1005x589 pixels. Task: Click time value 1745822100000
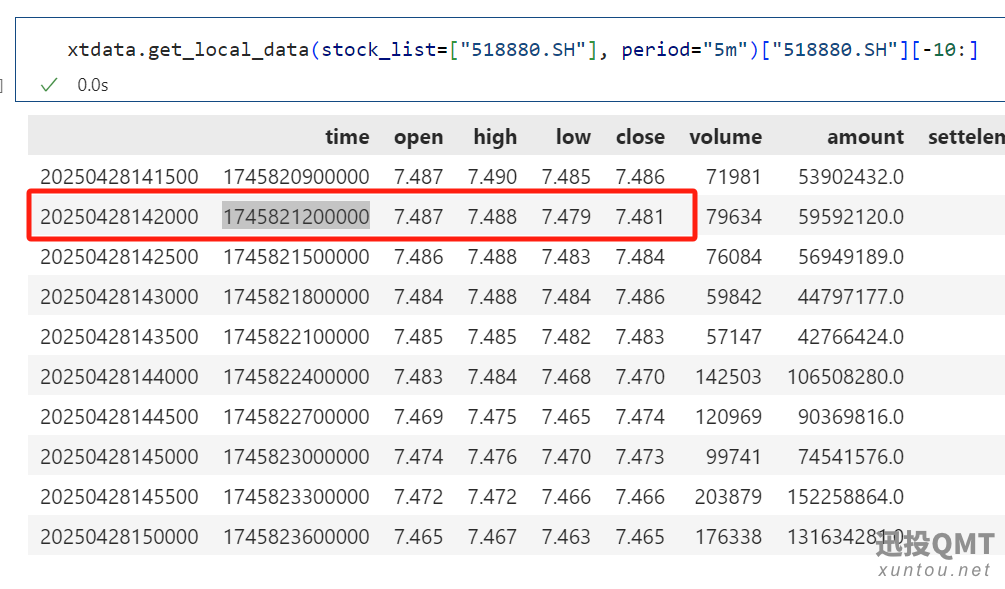click(296, 336)
